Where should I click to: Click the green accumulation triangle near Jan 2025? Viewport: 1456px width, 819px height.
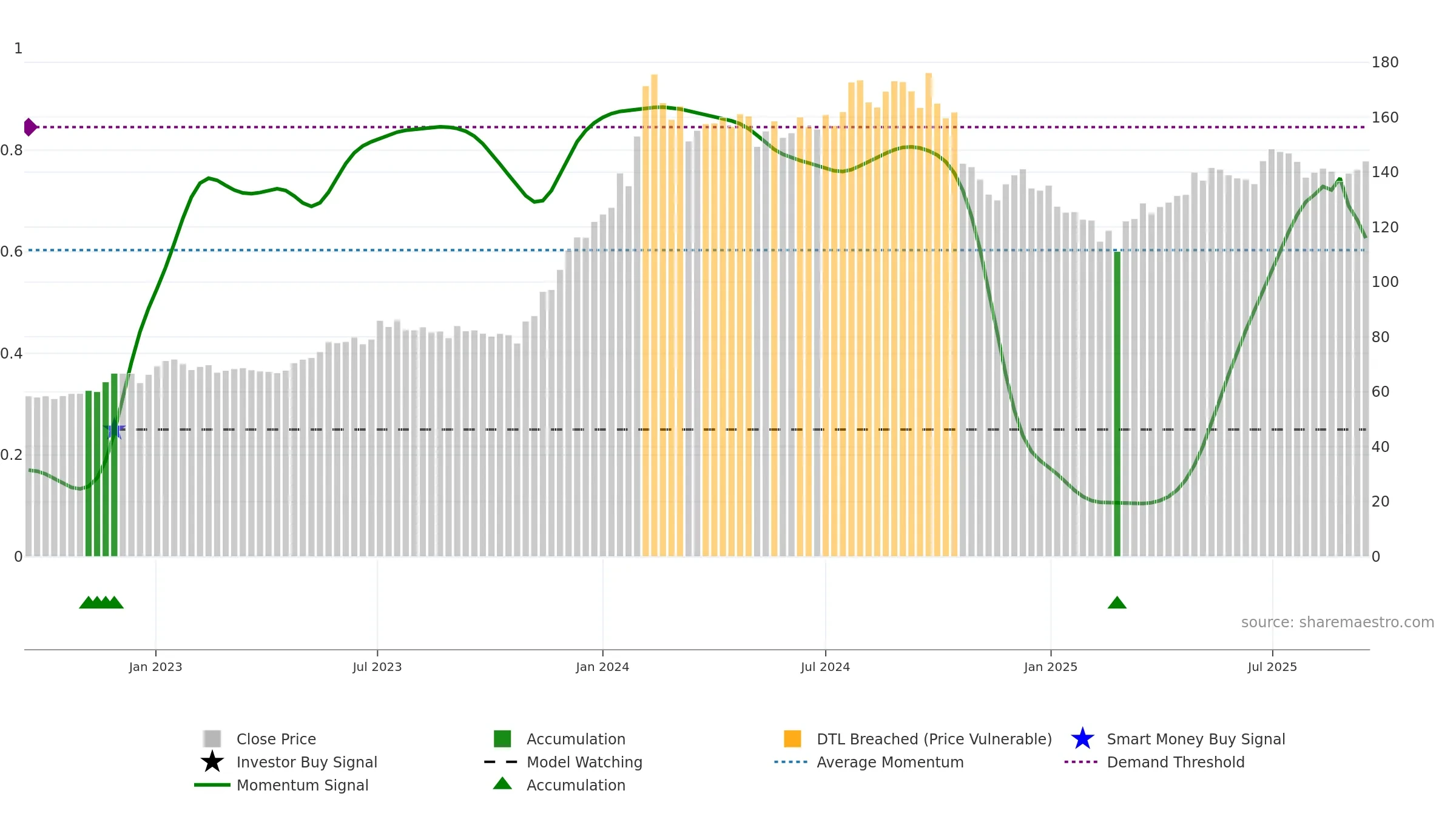[1117, 602]
